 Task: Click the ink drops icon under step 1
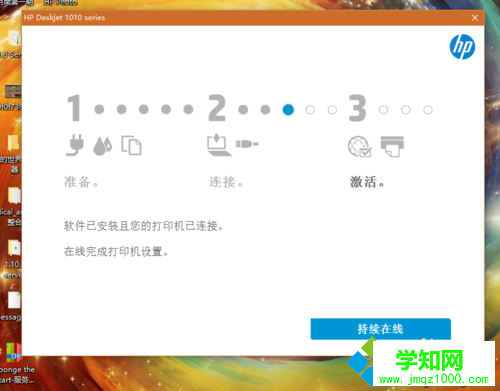coord(102,146)
